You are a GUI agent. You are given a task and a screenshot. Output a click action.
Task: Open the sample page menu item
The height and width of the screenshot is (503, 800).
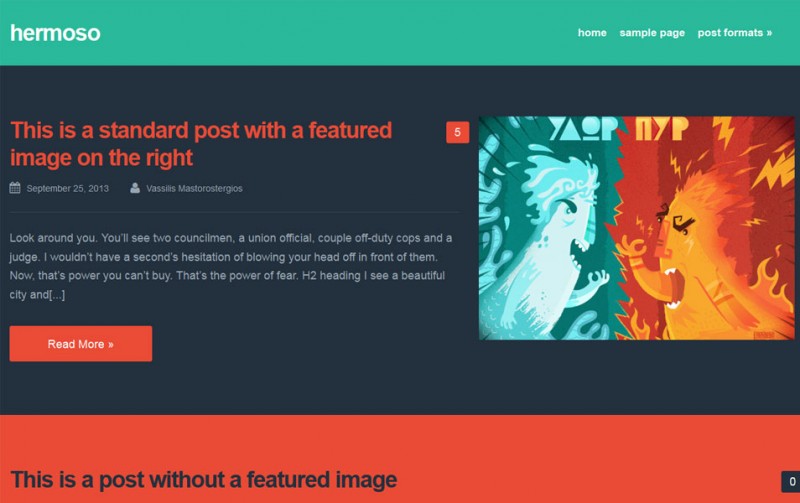click(x=652, y=33)
